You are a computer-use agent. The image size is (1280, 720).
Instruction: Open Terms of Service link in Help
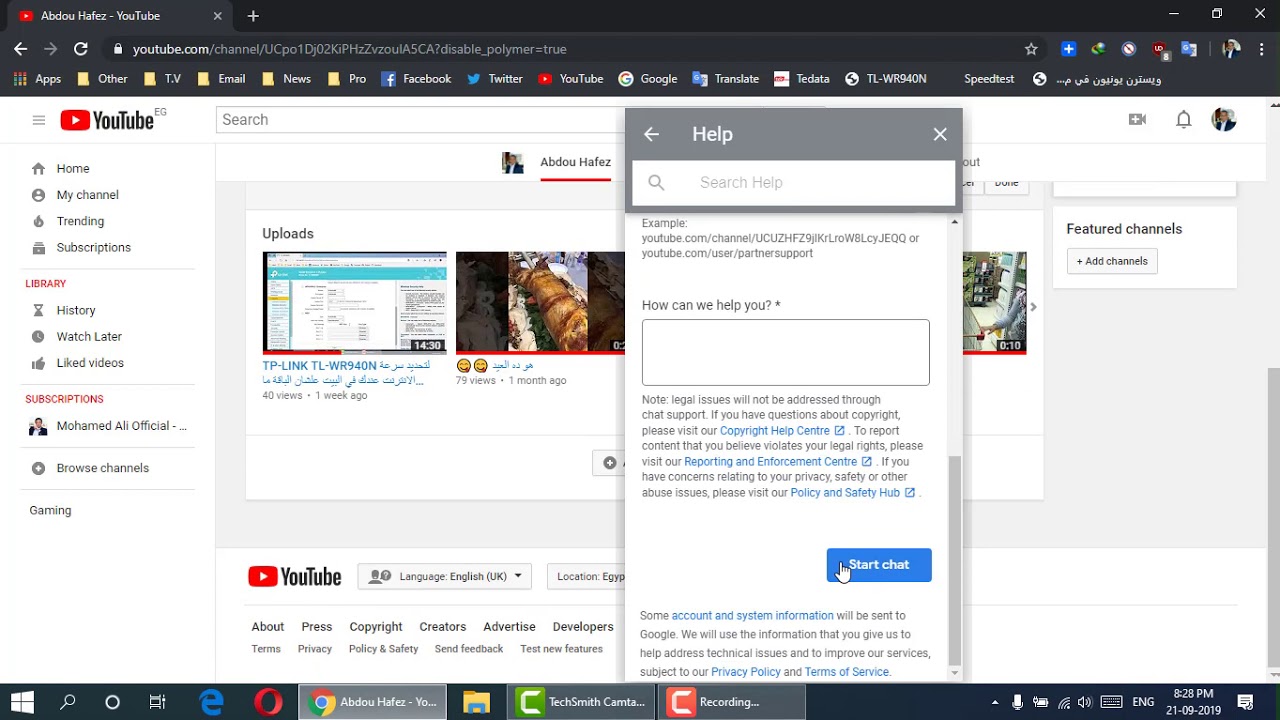847,672
